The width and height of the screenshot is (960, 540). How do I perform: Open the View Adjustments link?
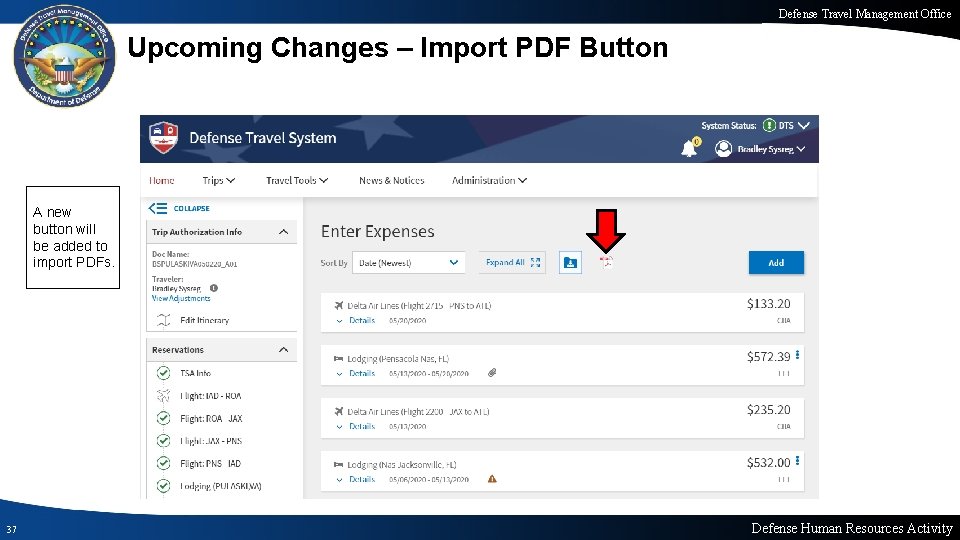point(181,298)
